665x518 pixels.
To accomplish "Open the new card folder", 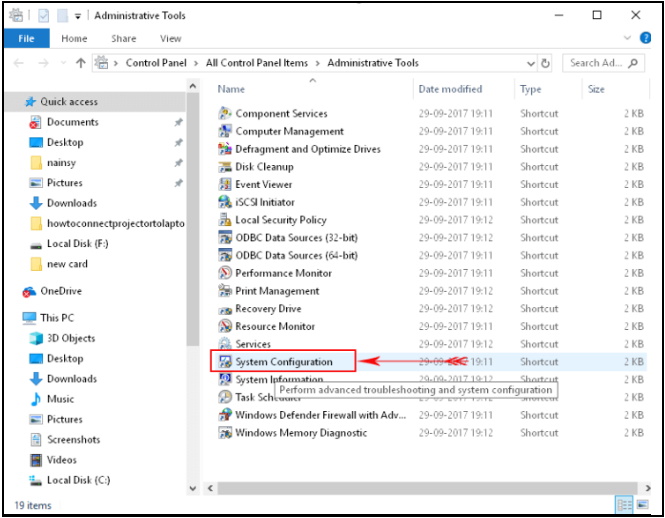I will point(67,264).
